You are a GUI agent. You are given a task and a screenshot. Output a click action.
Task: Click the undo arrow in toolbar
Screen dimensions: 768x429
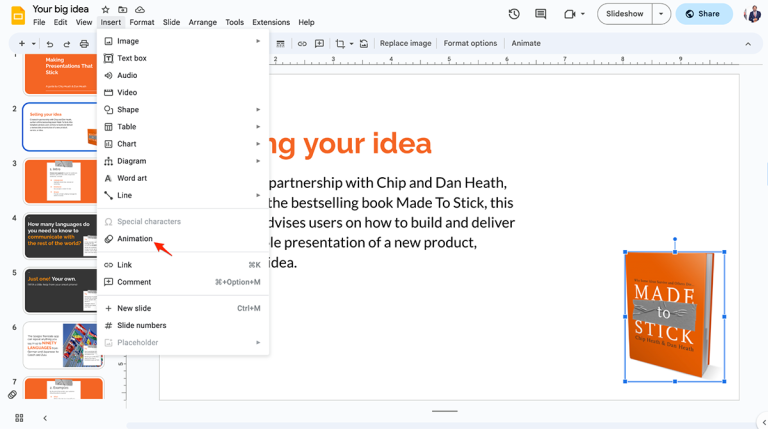[x=49, y=44]
